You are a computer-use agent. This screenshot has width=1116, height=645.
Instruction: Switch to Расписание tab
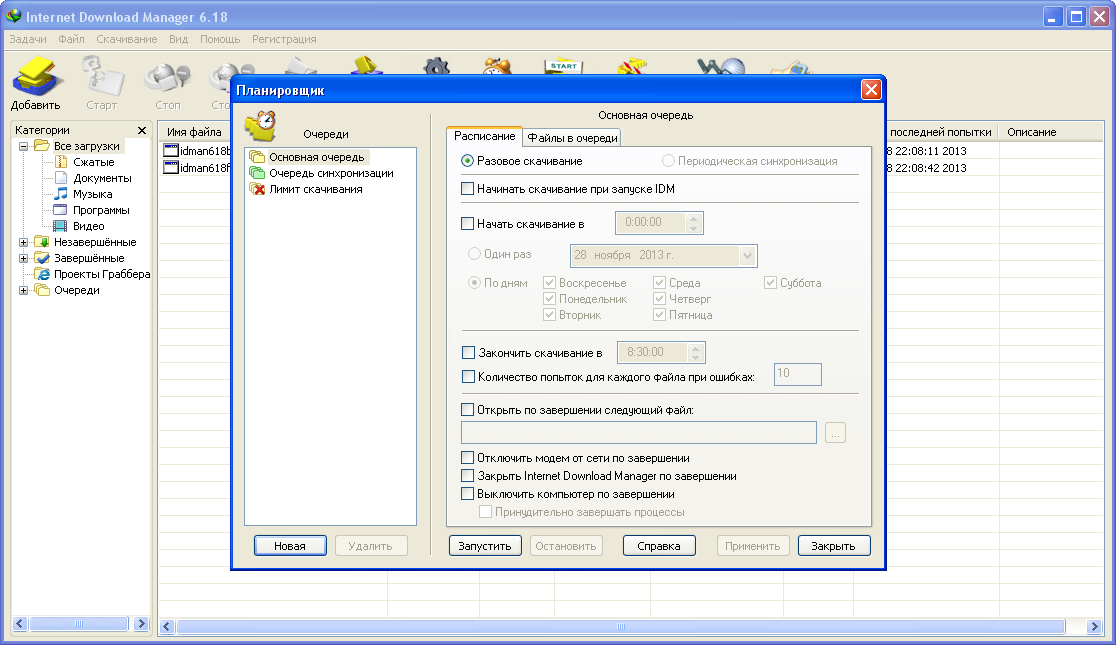point(485,136)
